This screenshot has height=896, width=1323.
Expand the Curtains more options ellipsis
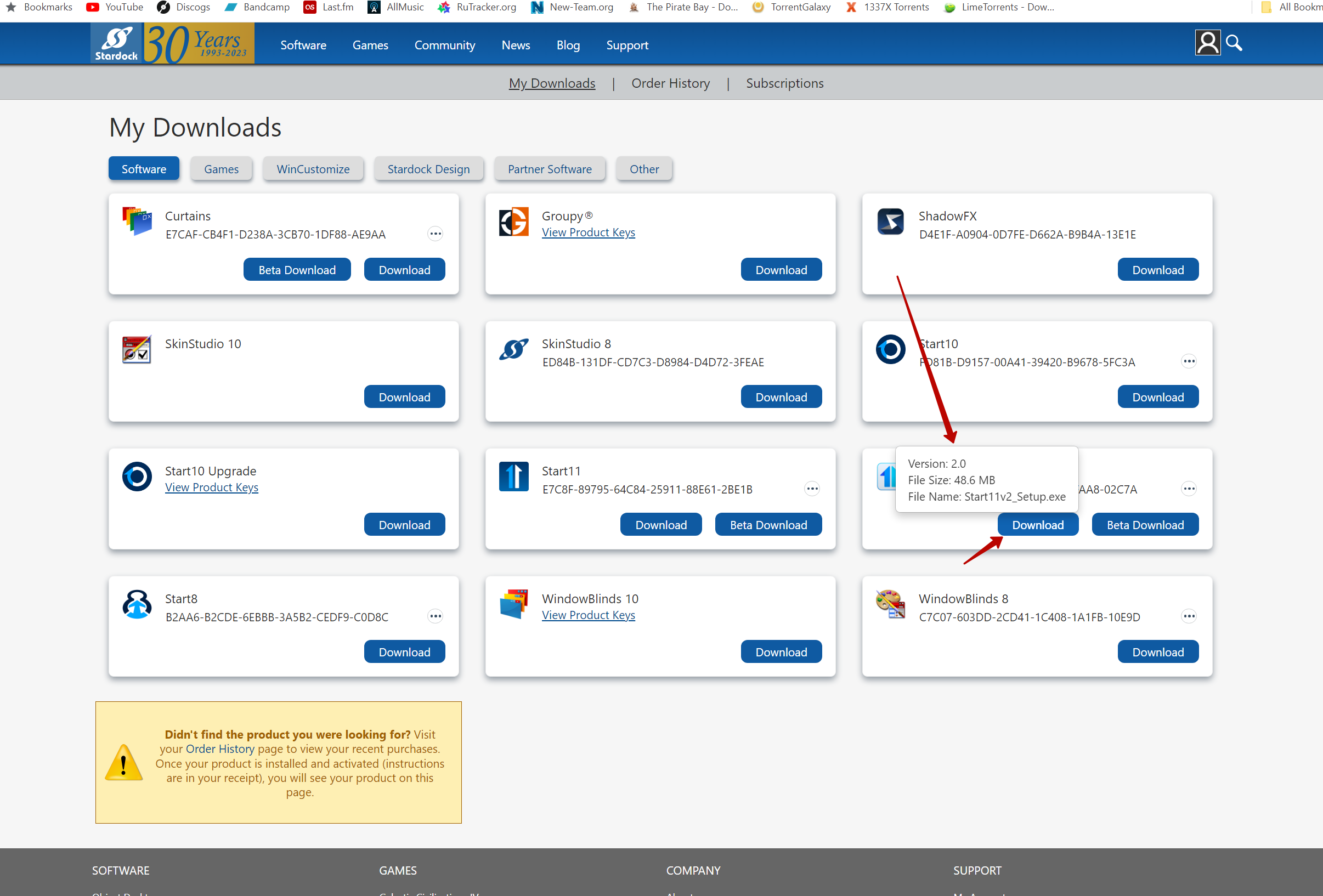[435, 234]
